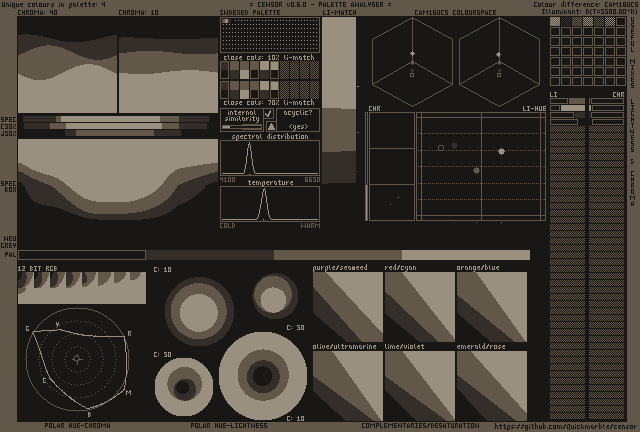The height and width of the screenshot is (432, 640).
Task: Click the lime/violet complementary thumbnail
Action: (420, 385)
